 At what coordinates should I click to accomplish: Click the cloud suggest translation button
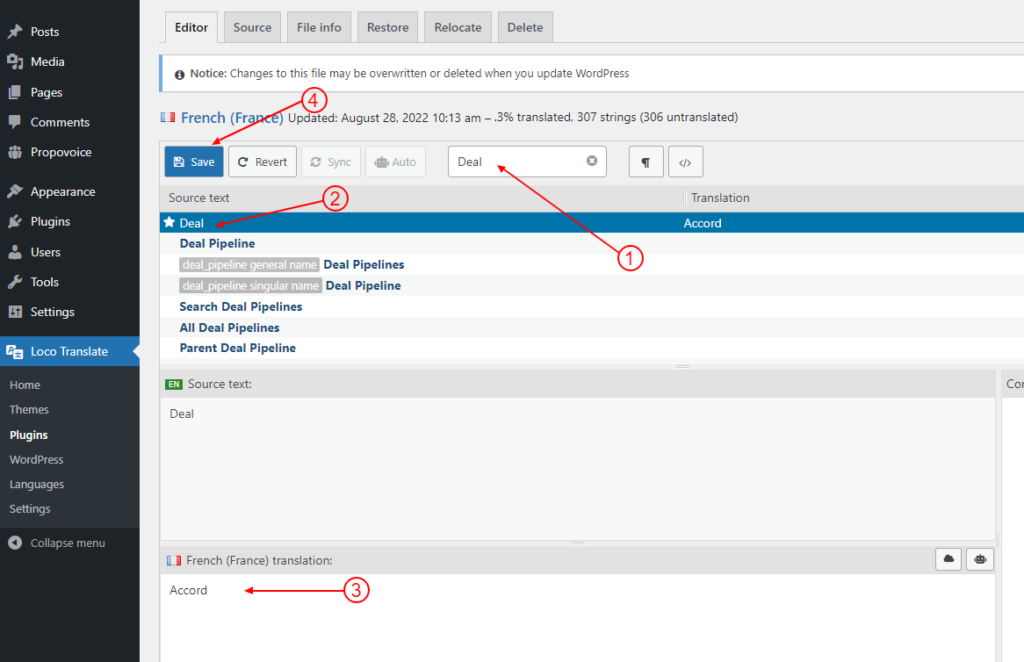(948, 560)
